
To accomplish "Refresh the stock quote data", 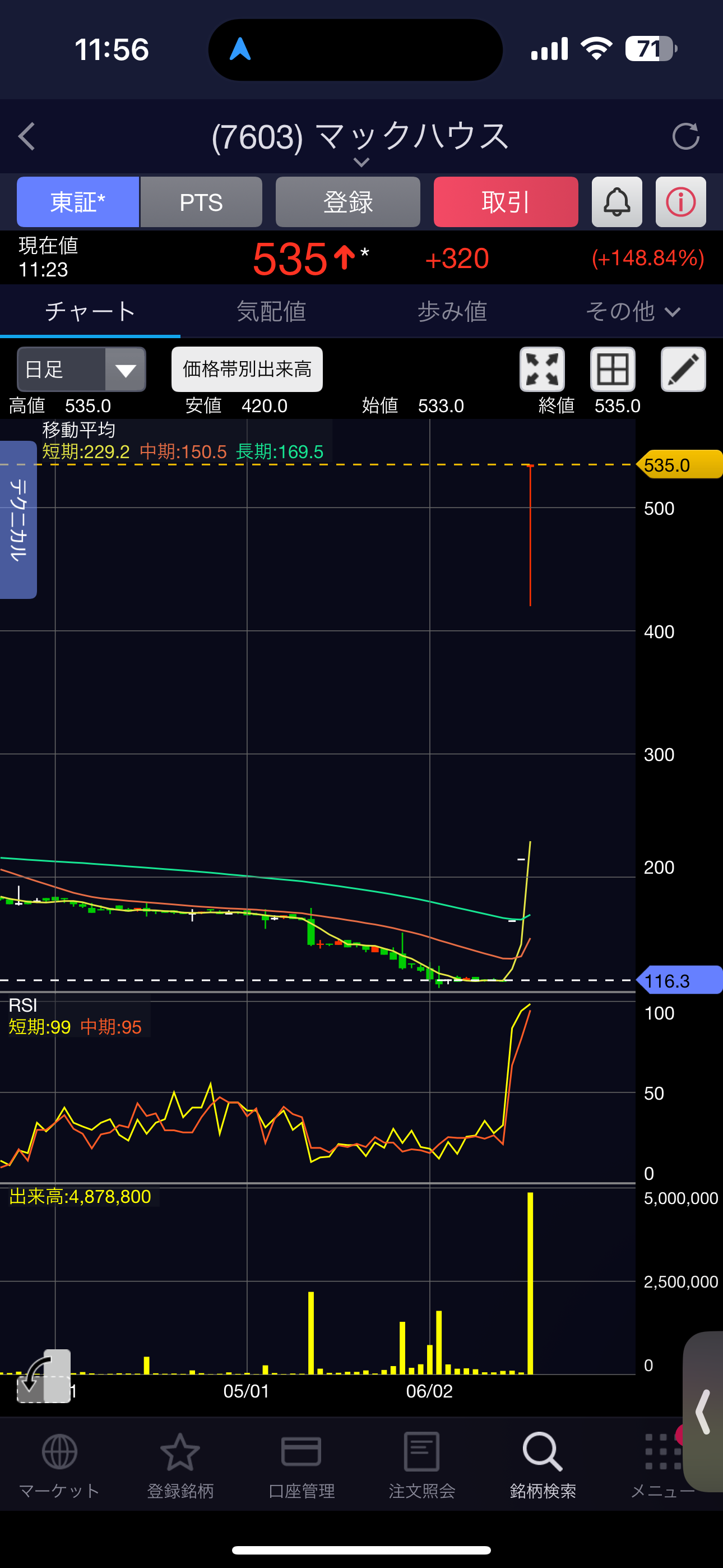I will coord(686,136).
